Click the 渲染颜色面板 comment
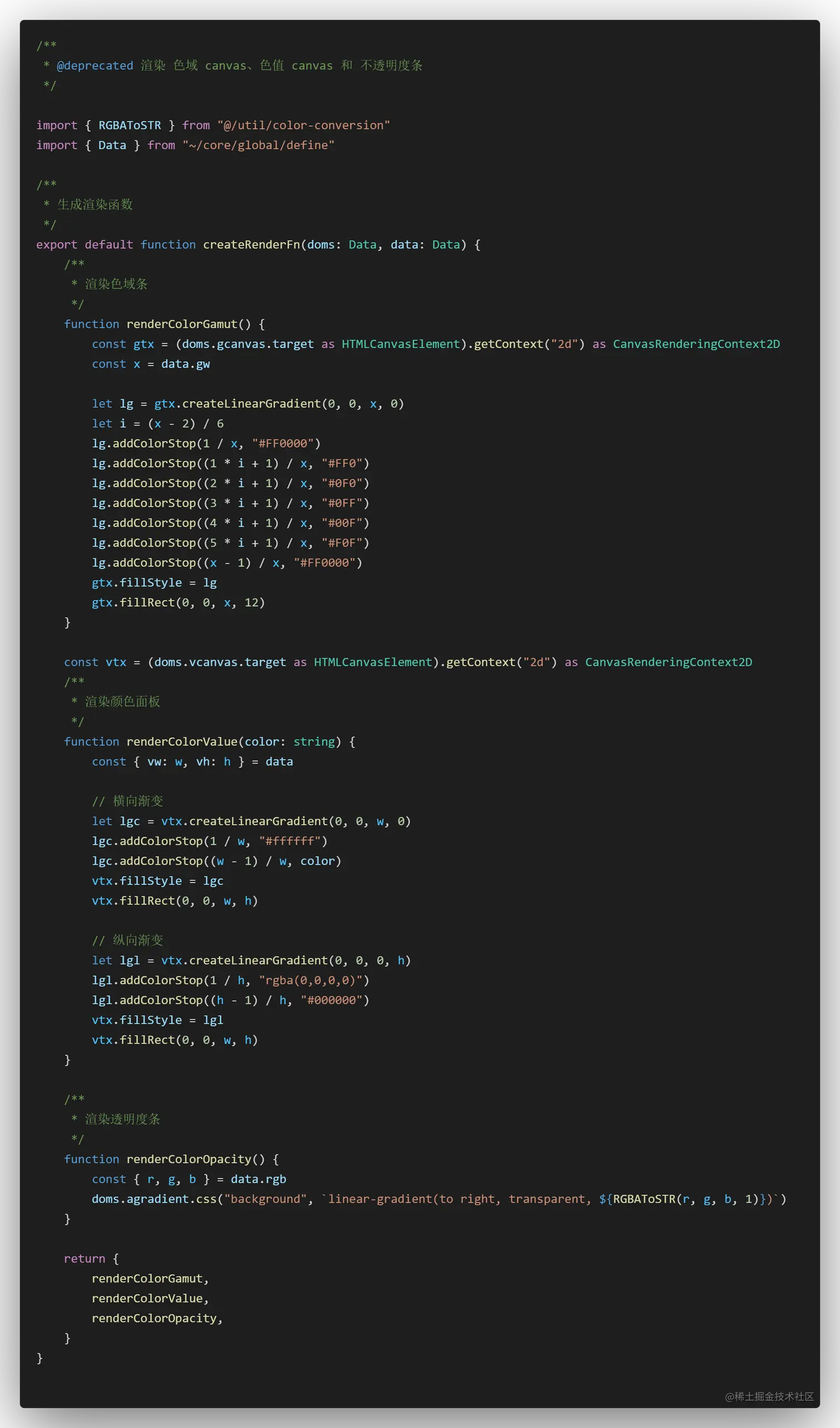Viewport: 840px width, 1428px height. click(122, 701)
